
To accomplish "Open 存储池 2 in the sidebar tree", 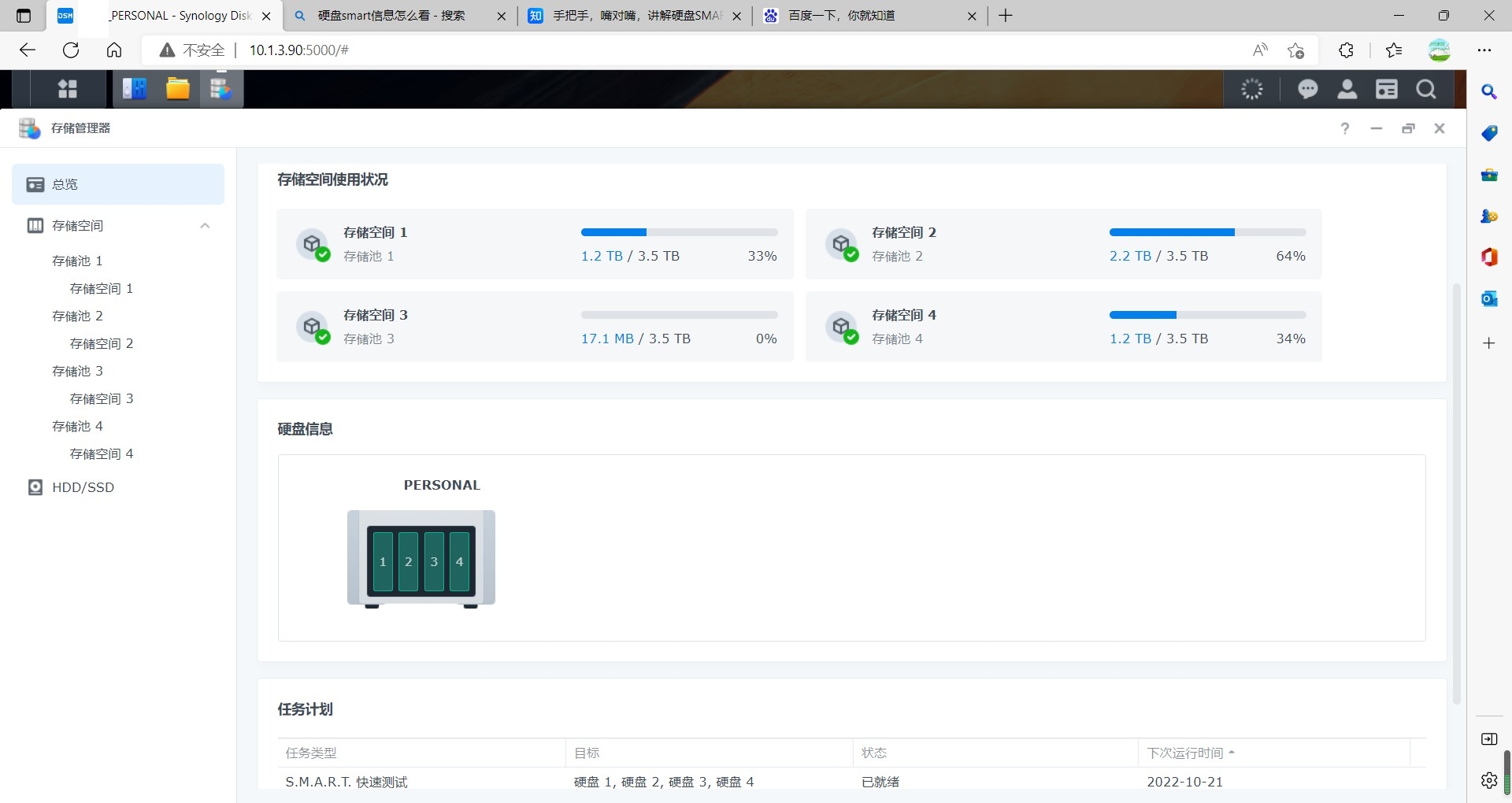I will [77, 316].
